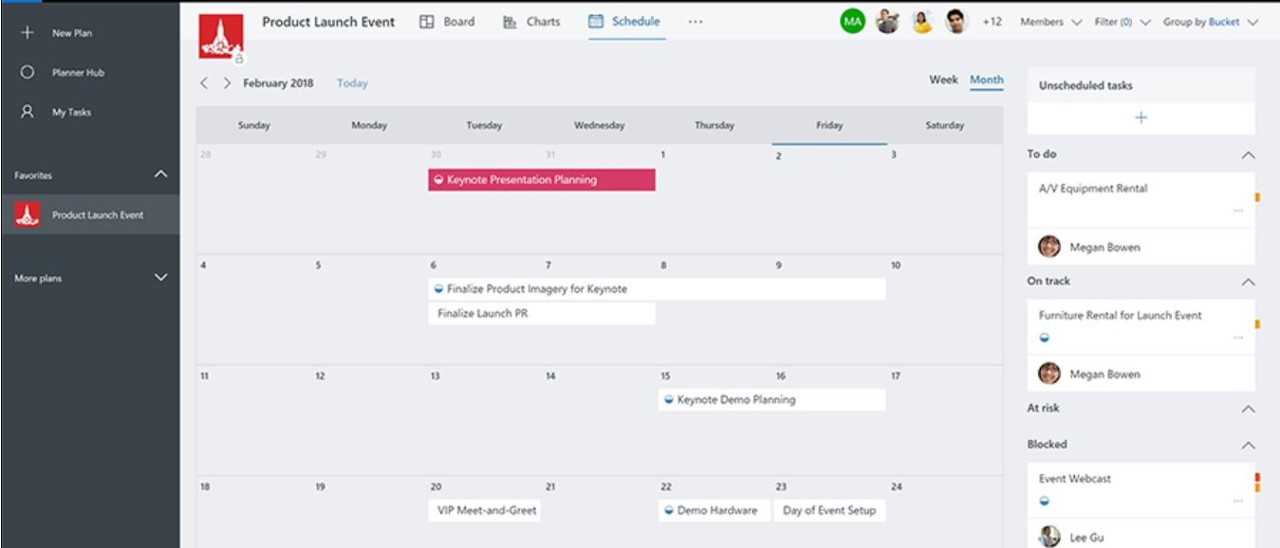
Task: Click the green MA member avatar
Action: point(852,21)
